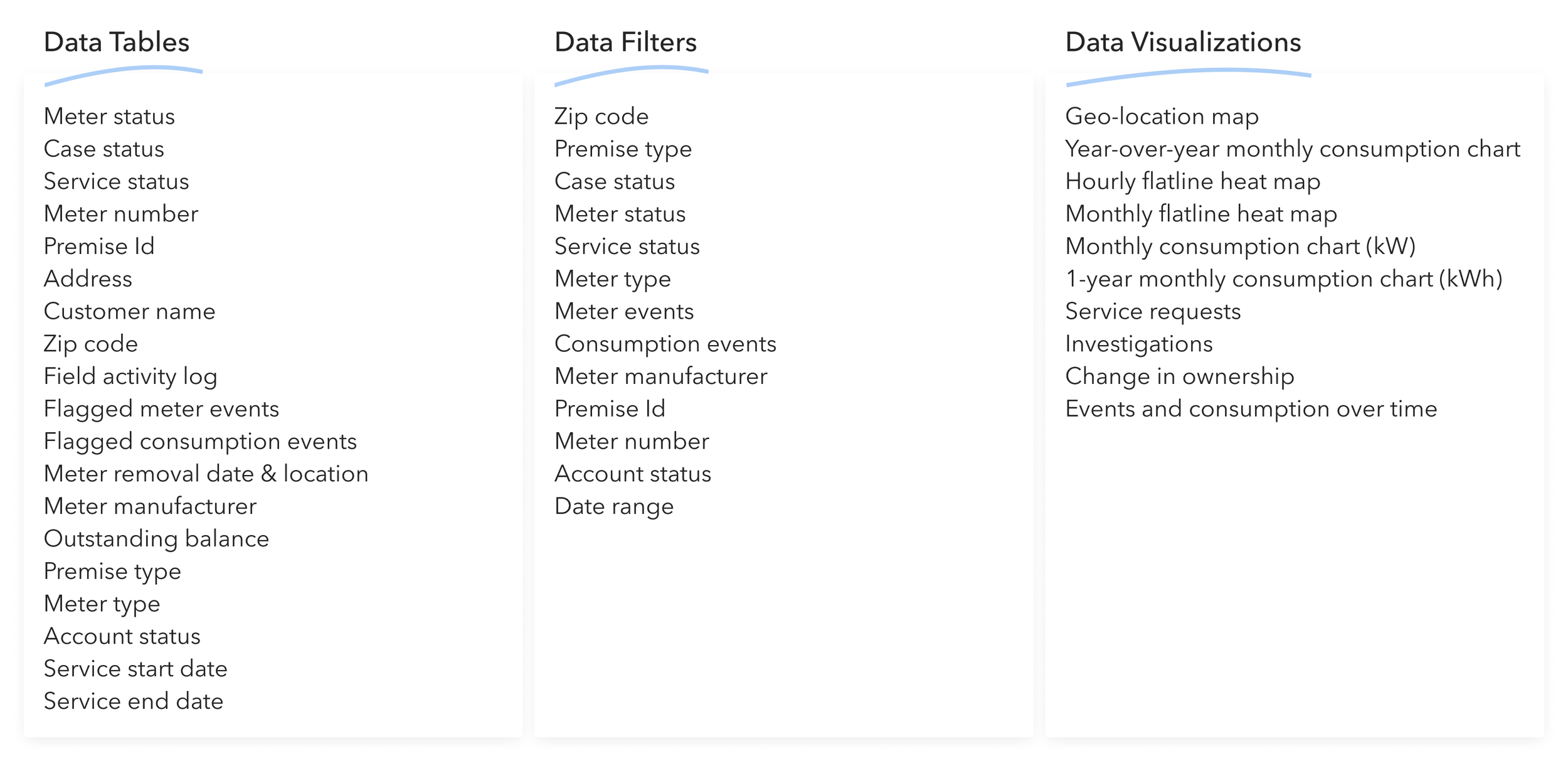Screen dimensions: 1568x761
Task: Select Flagged consumption events entry
Action: pos(200,442)
